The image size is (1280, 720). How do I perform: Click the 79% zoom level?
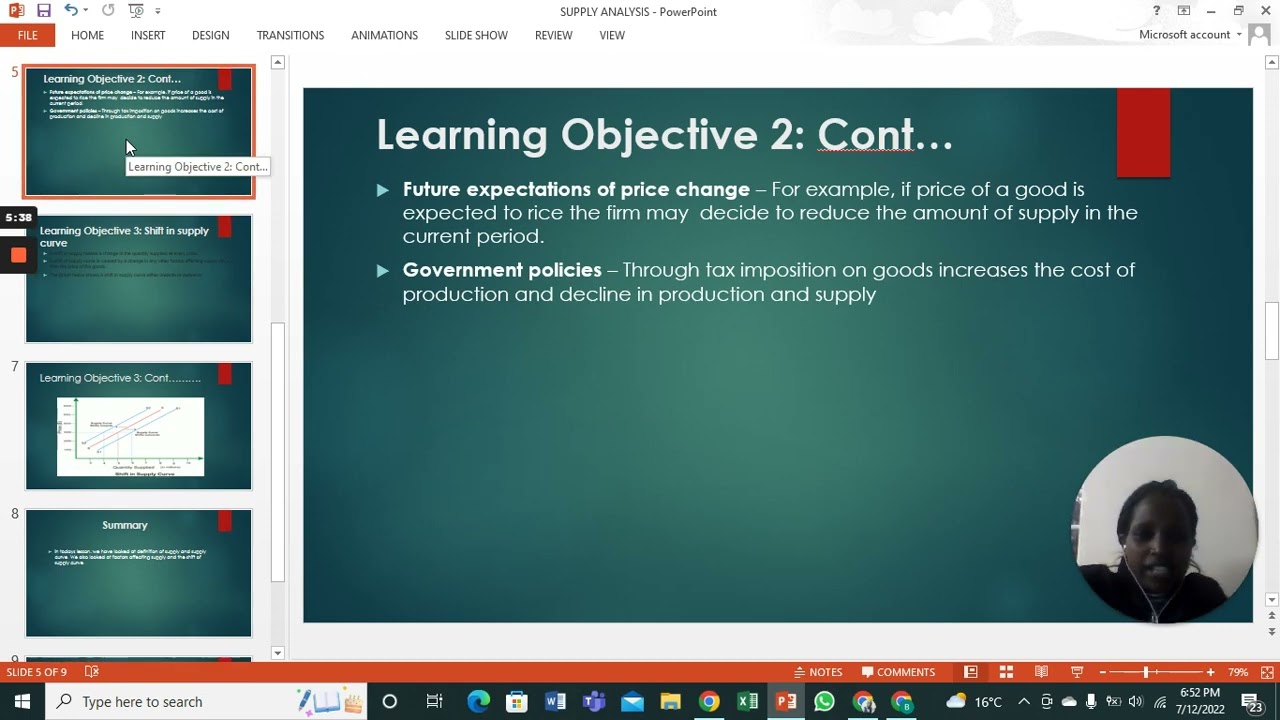[1238, 672]
